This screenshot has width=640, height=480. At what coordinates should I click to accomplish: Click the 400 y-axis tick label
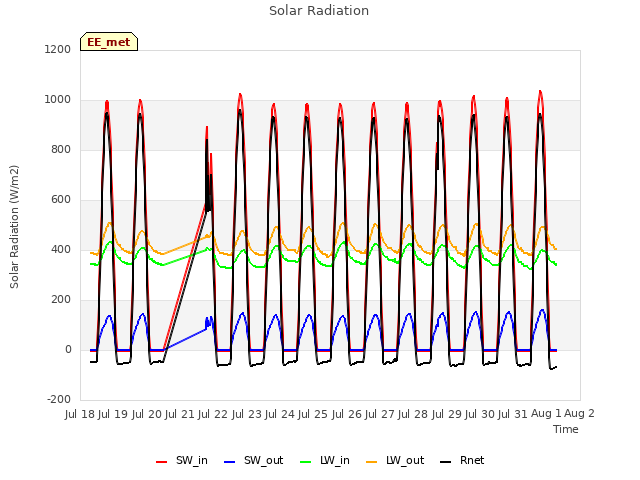point(61,249)
